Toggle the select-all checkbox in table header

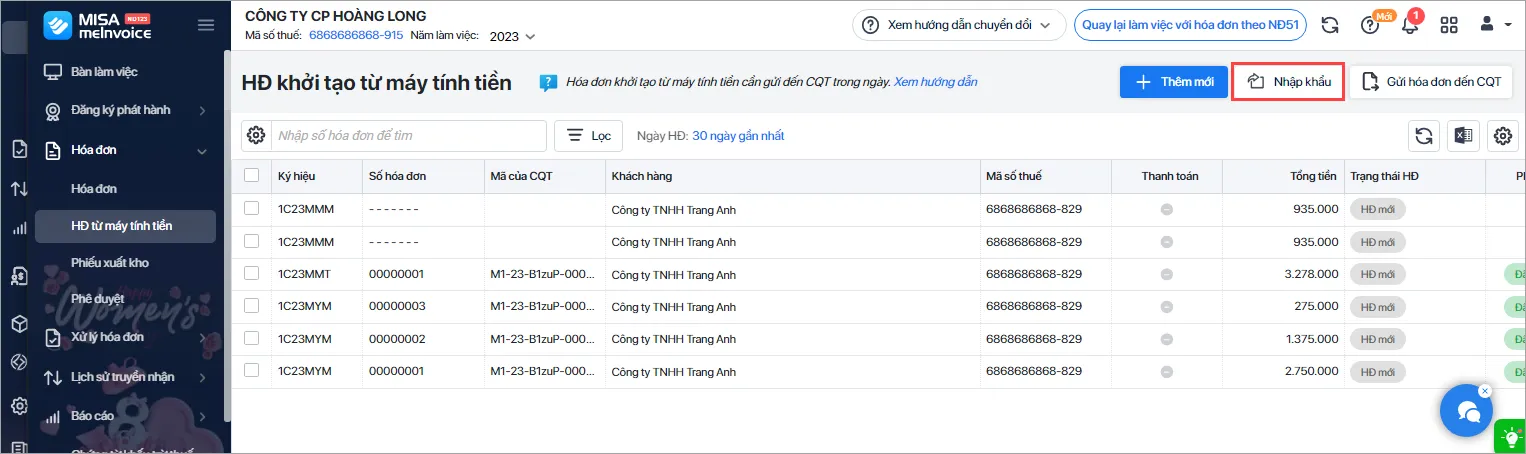pos(252,176)
